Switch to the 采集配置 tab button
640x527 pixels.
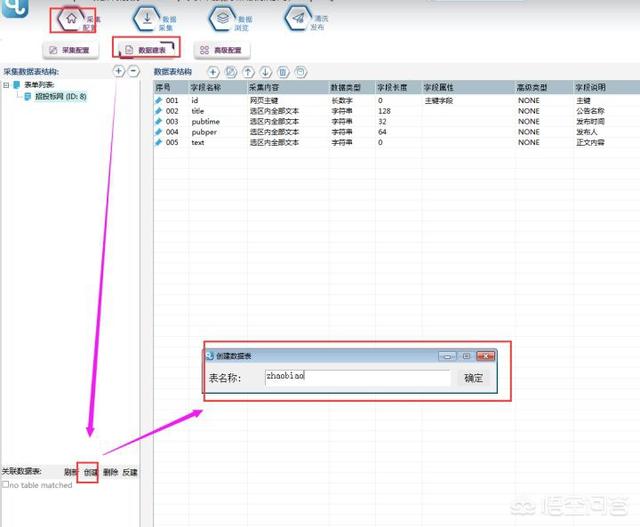[71, 50]
